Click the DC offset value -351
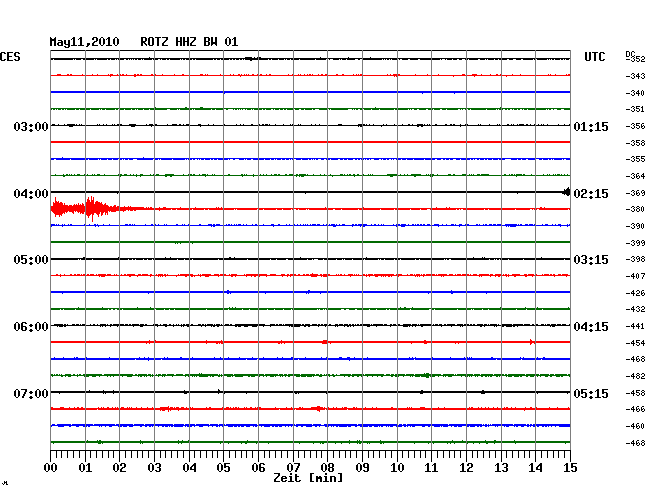 (635, 109)
